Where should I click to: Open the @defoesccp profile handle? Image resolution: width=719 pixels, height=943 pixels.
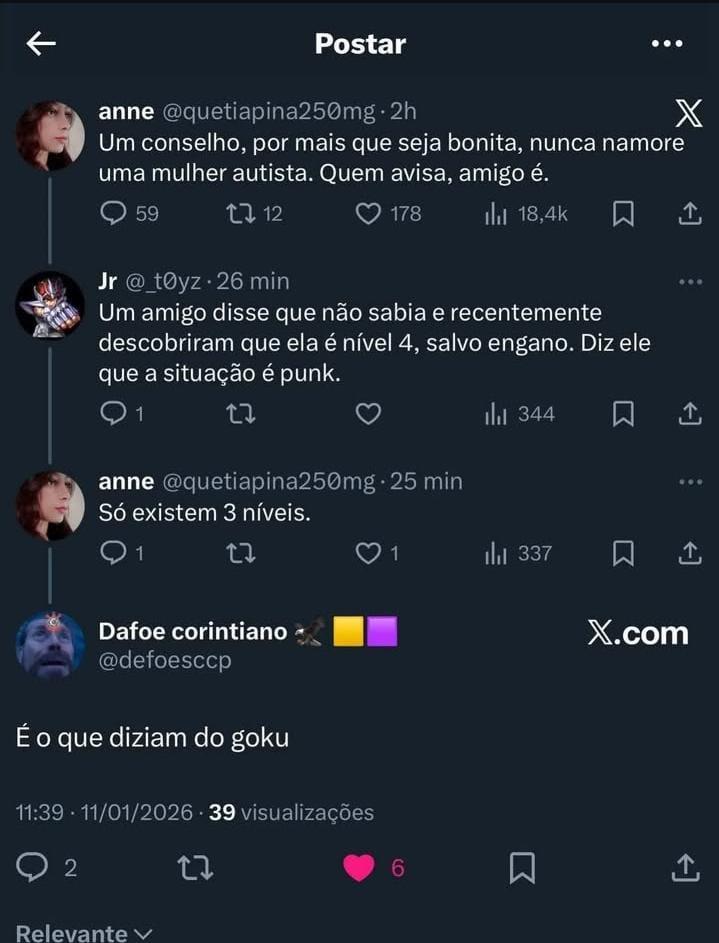tap(165, 660)
